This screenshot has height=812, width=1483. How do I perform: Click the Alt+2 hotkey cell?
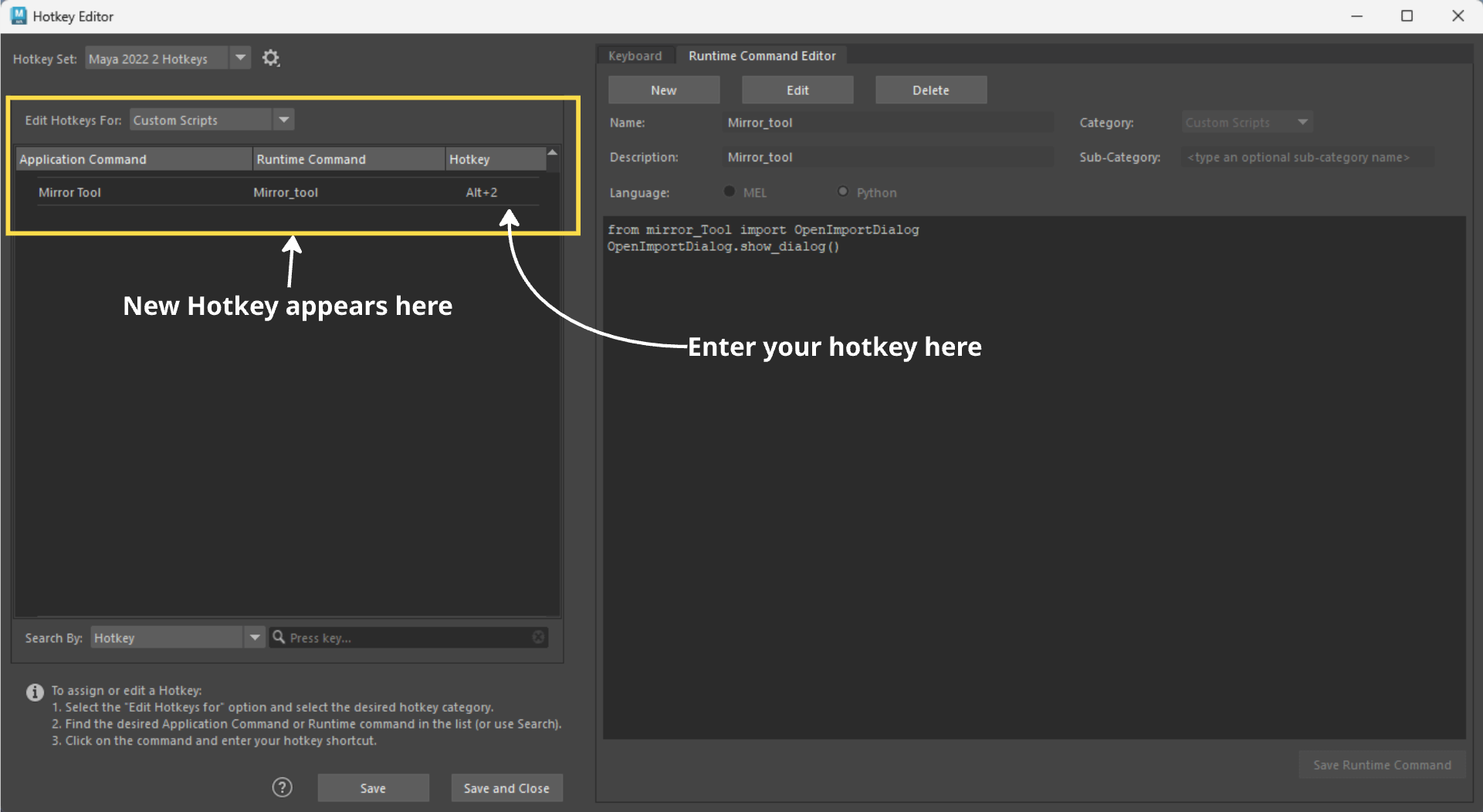(x=482, y=192)
